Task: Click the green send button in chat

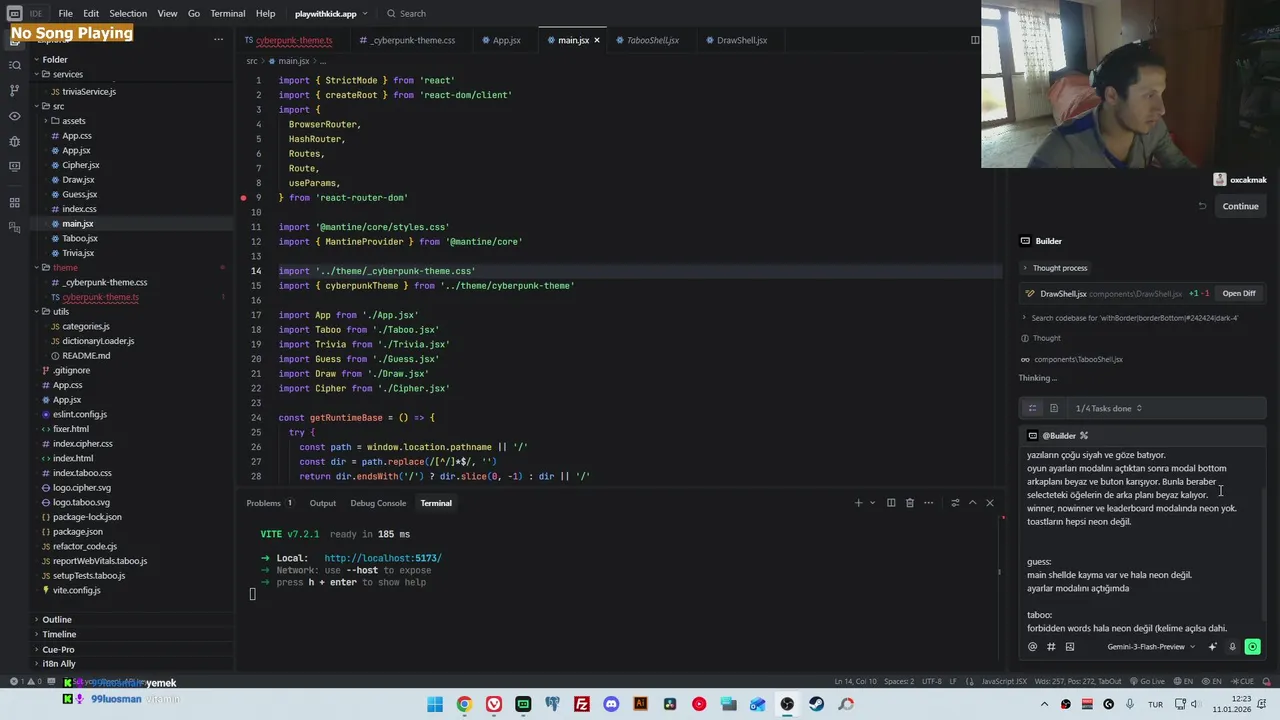Action: click(1252, 647)
